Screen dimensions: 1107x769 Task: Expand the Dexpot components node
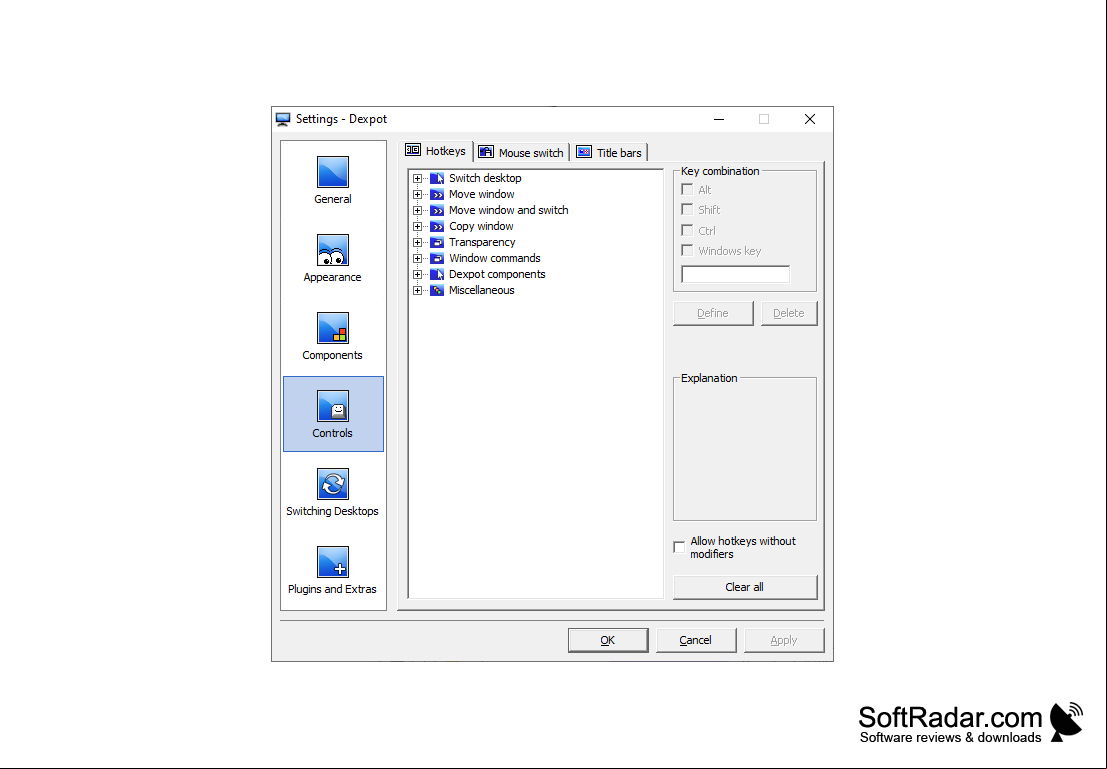point(417,274)
